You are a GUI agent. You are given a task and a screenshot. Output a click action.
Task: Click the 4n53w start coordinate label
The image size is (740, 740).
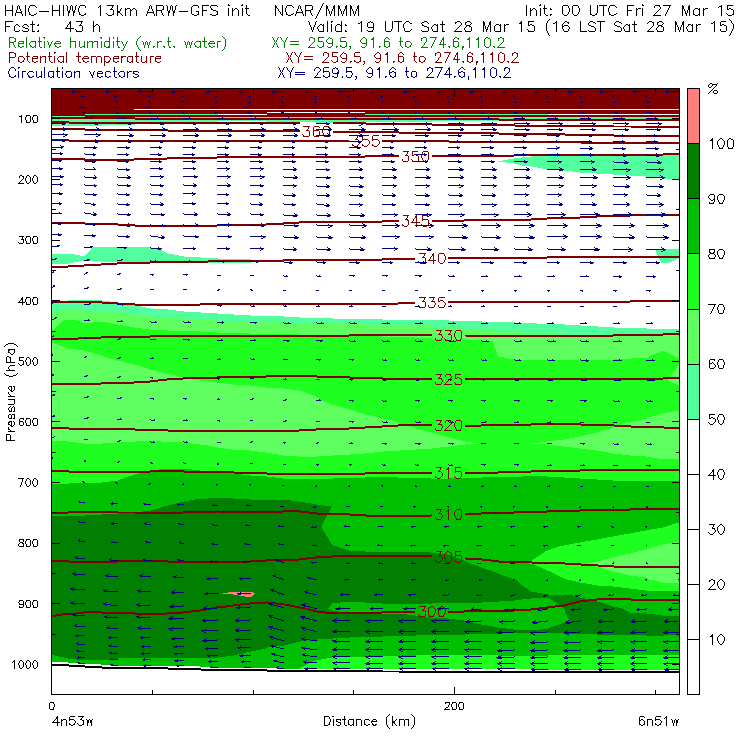[72, 721]
